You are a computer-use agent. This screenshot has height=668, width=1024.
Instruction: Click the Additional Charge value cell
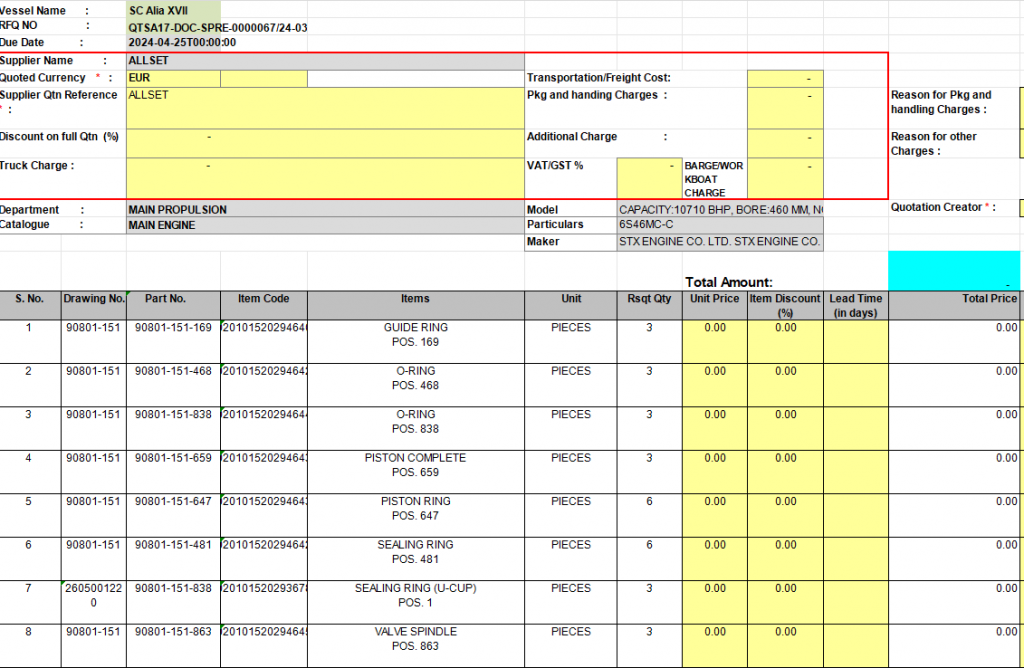tap(785, 143)
